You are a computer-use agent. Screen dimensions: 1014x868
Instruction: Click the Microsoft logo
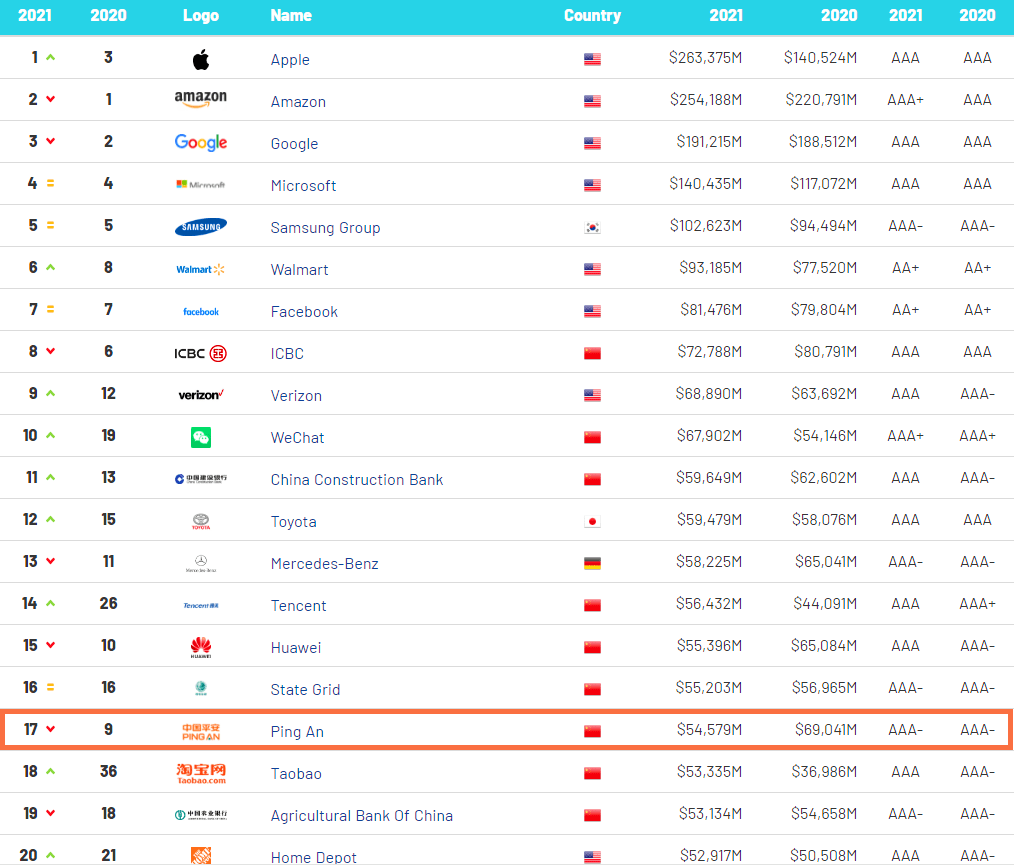[x=200, y=184]
